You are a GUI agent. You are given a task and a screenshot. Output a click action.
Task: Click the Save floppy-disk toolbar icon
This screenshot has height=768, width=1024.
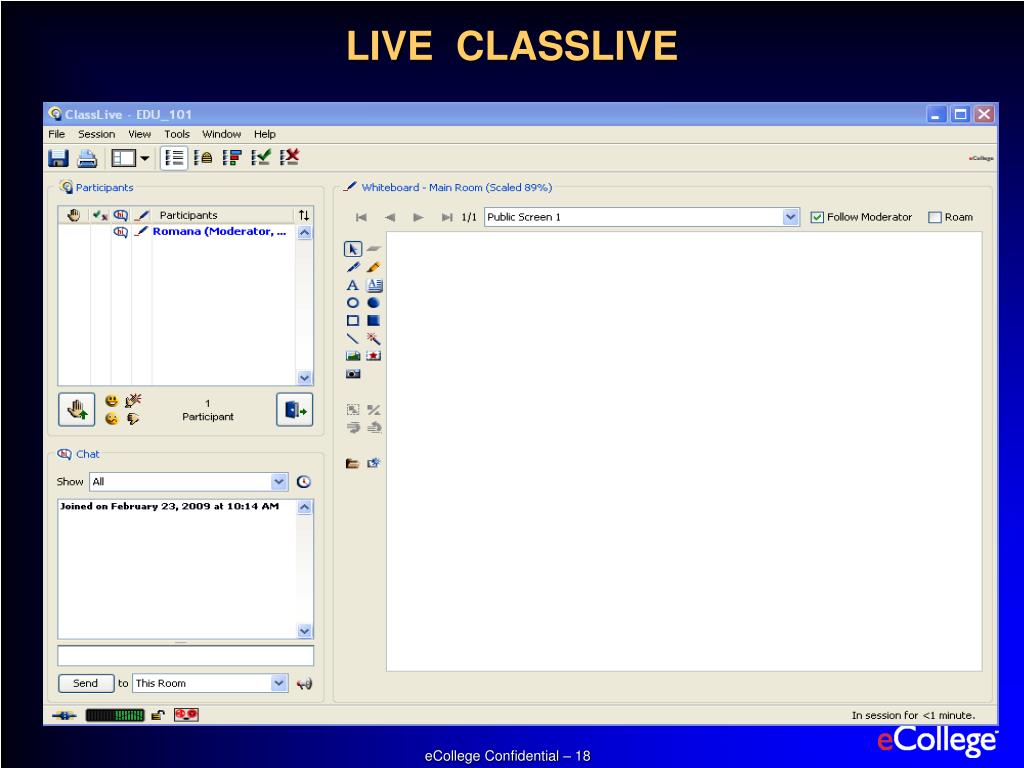59,158
